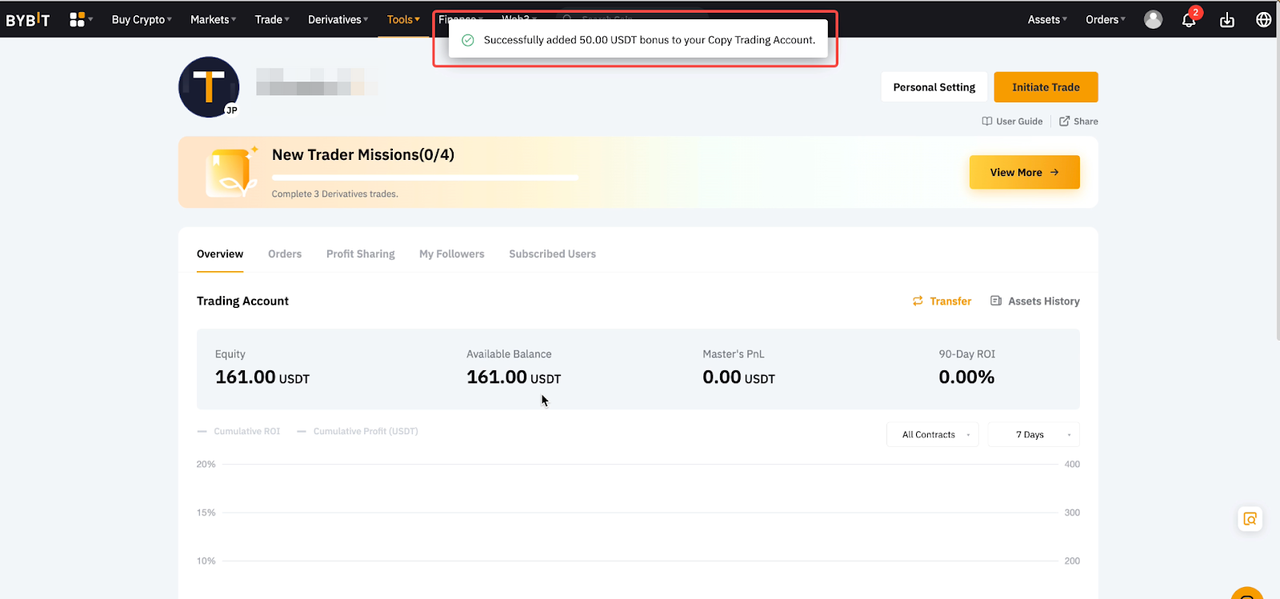Expand the 7 Days period dropdown
This screenshot has width=1280, height=599.
[1033, 434]
